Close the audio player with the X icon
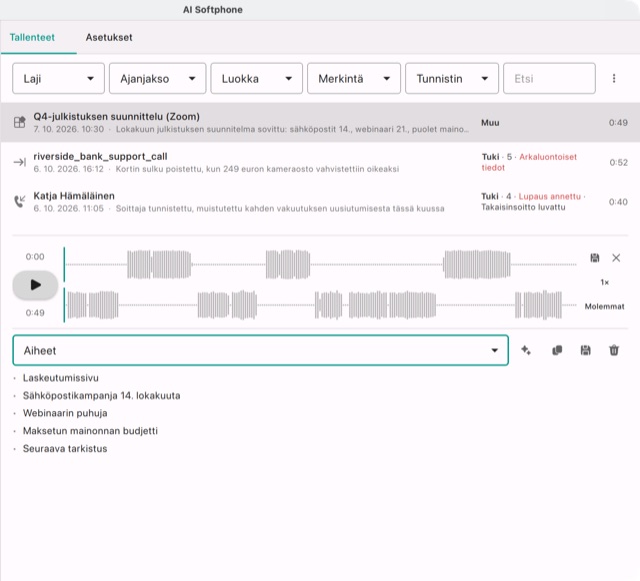The width and height of the screenshot is (640, 581). click(x=616, y=258)
